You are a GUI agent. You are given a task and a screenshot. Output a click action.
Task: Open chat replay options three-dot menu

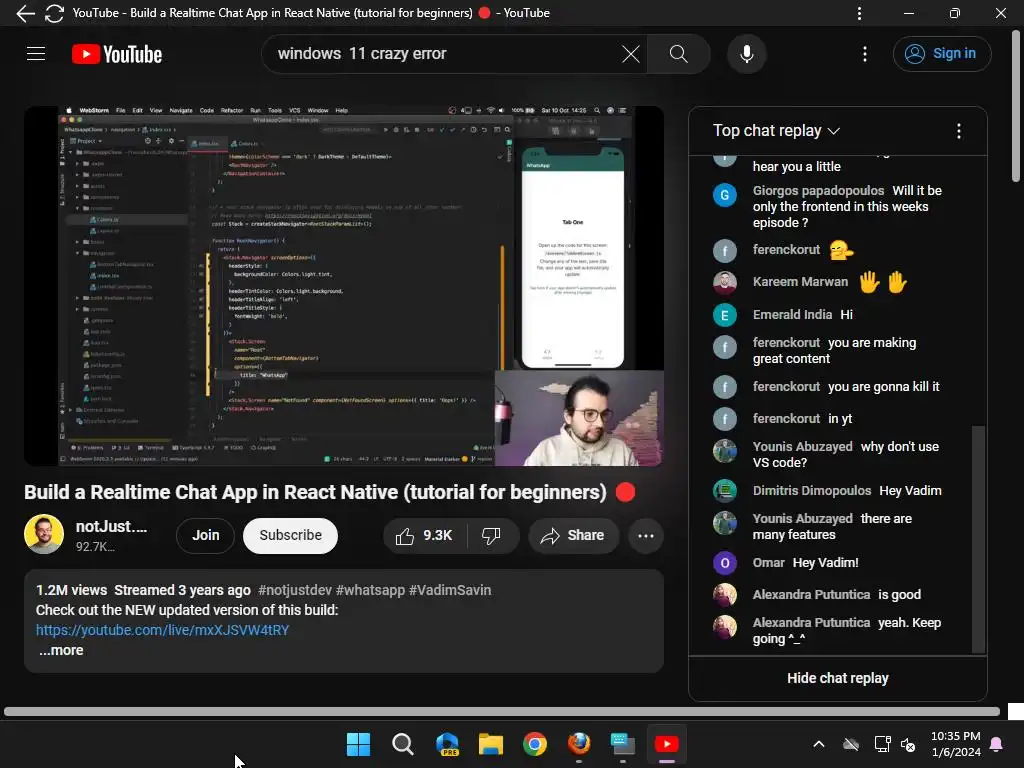click(x=958, y=131)
